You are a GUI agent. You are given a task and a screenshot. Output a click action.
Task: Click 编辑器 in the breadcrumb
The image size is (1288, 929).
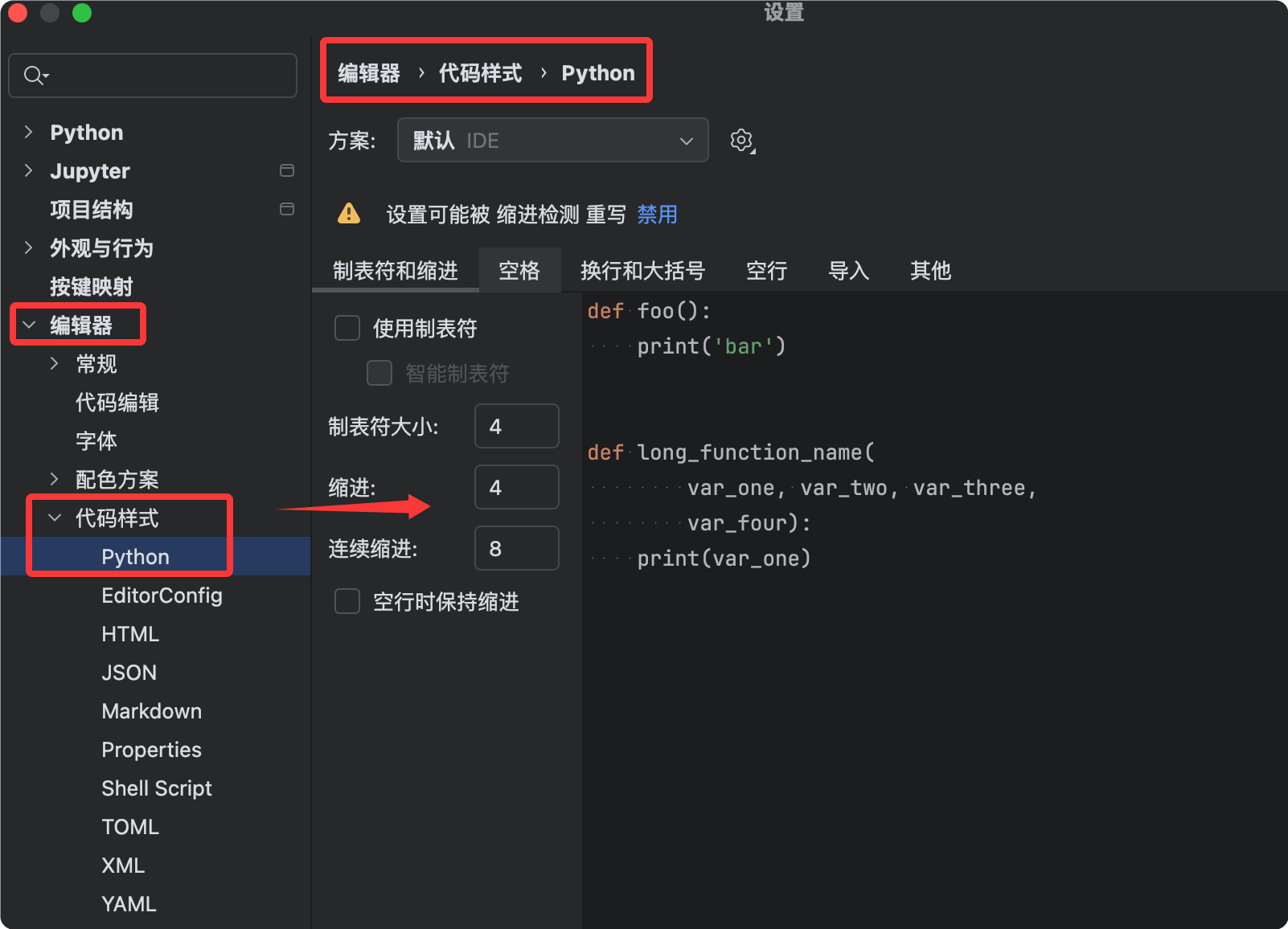pos(369,73)
